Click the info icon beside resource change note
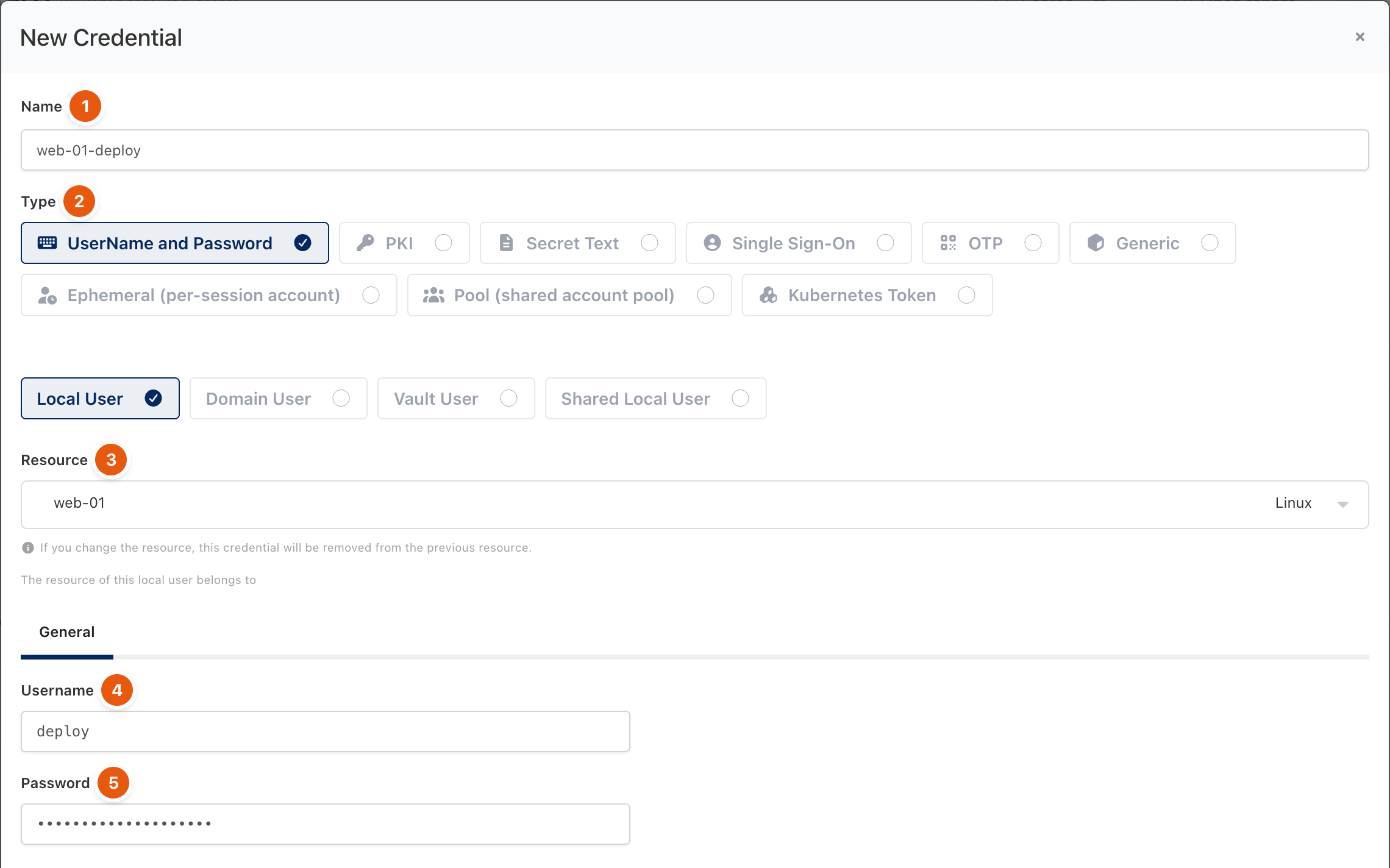 (28, 548)
